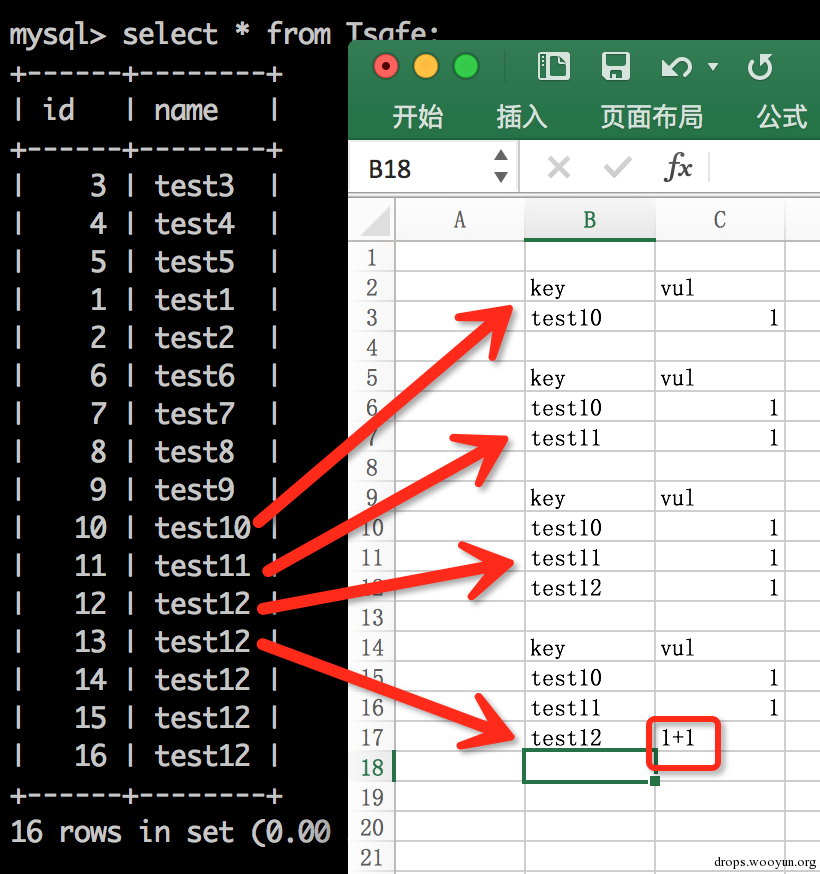Screen dimensions: 820x874
Task: Click the green fill handle of B18
Action: [654, 781]
